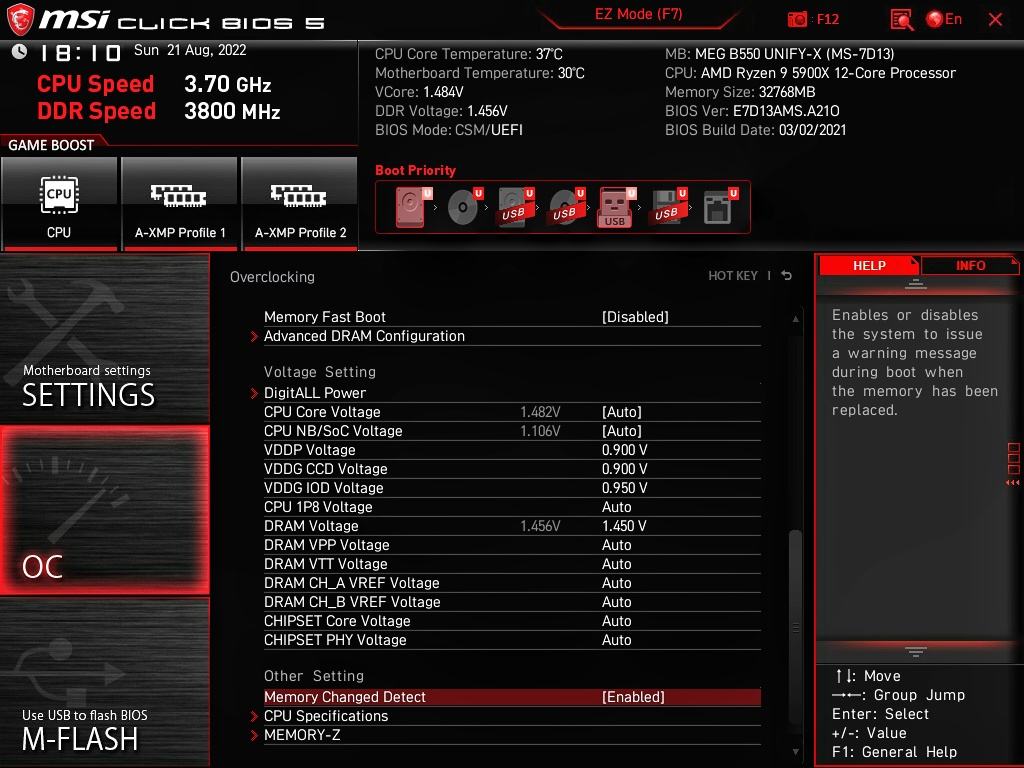
Task: Select the USB hard disk boot device icon
Action: click(516, 207)
